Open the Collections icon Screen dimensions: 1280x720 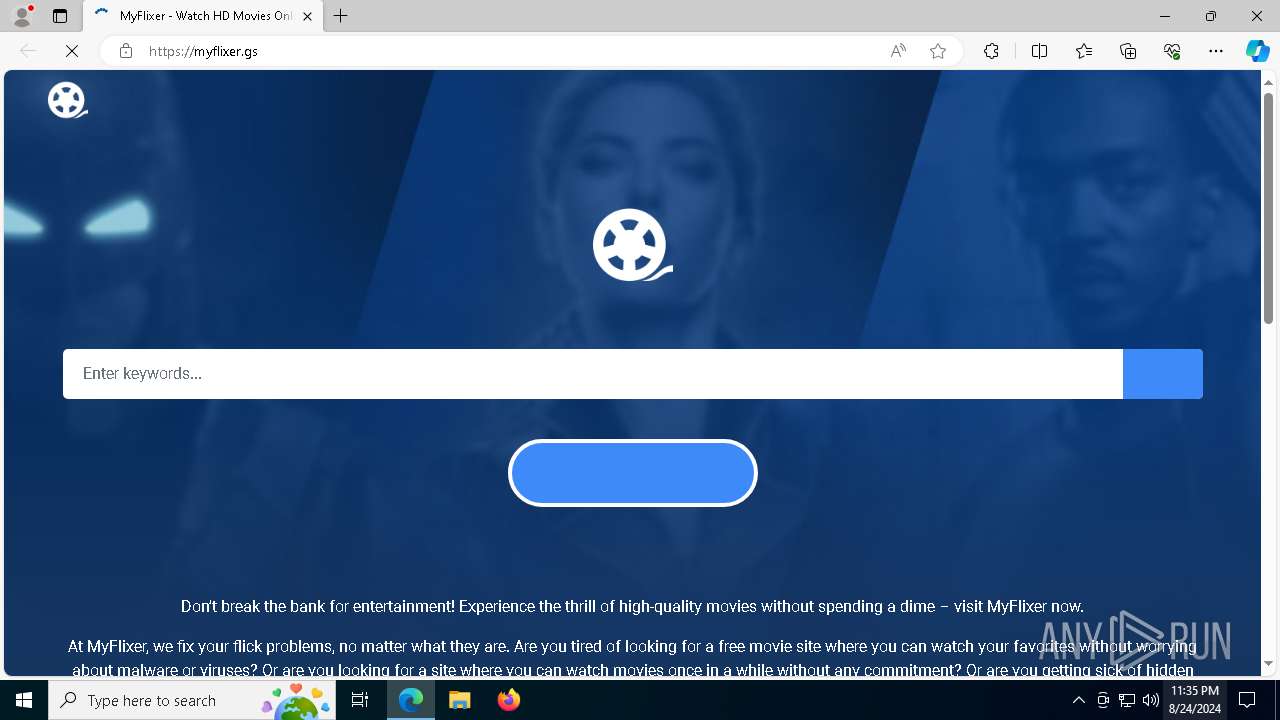click(x=1128, y=51)
